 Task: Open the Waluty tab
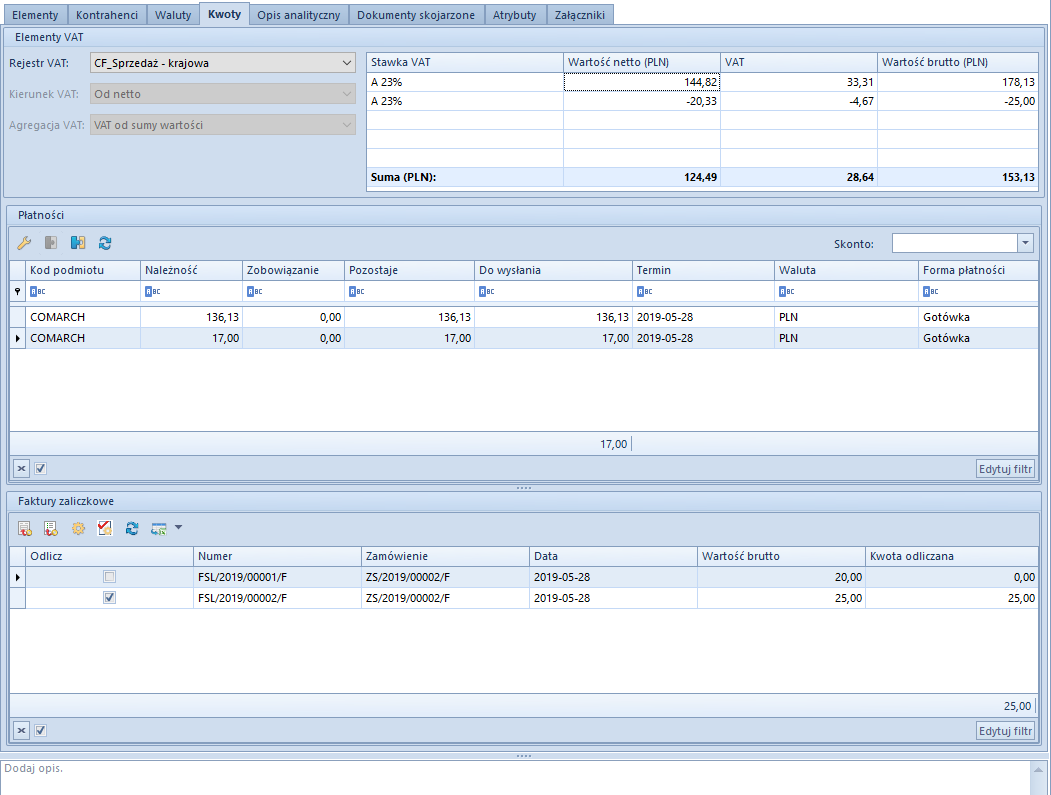173,15
